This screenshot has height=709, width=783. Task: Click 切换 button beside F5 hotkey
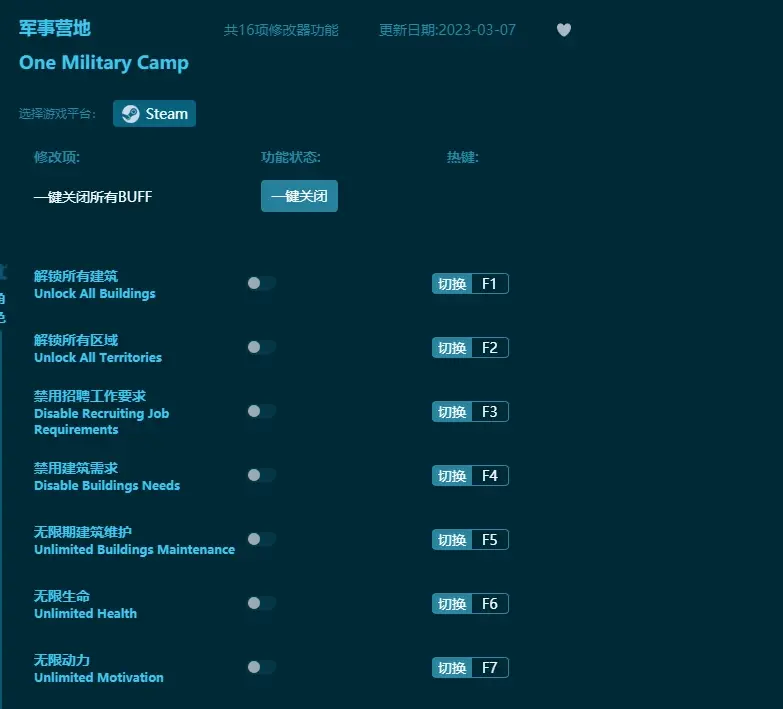tap(452, 539)
